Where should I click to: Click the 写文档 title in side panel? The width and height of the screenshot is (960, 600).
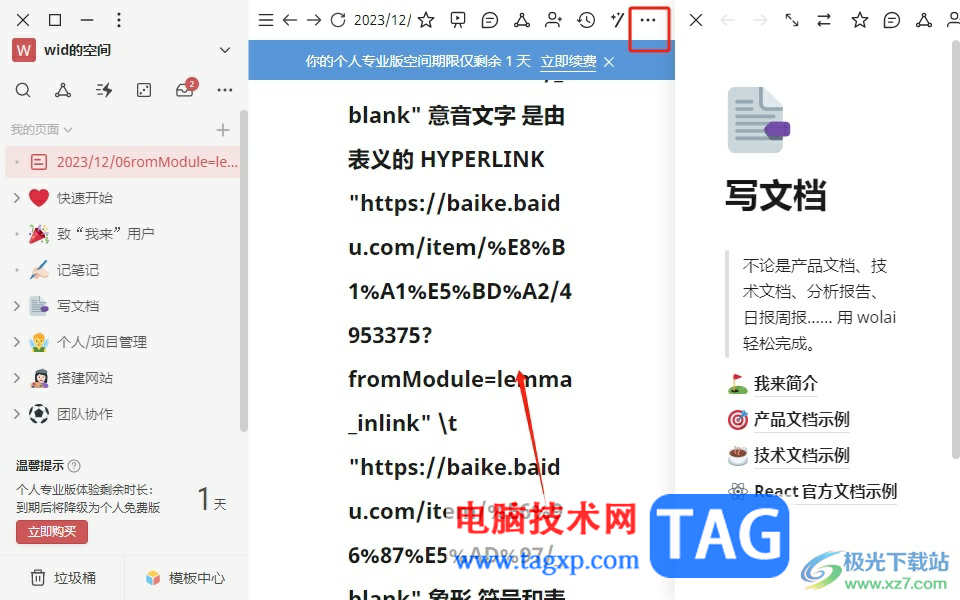[x=776, y=195]
